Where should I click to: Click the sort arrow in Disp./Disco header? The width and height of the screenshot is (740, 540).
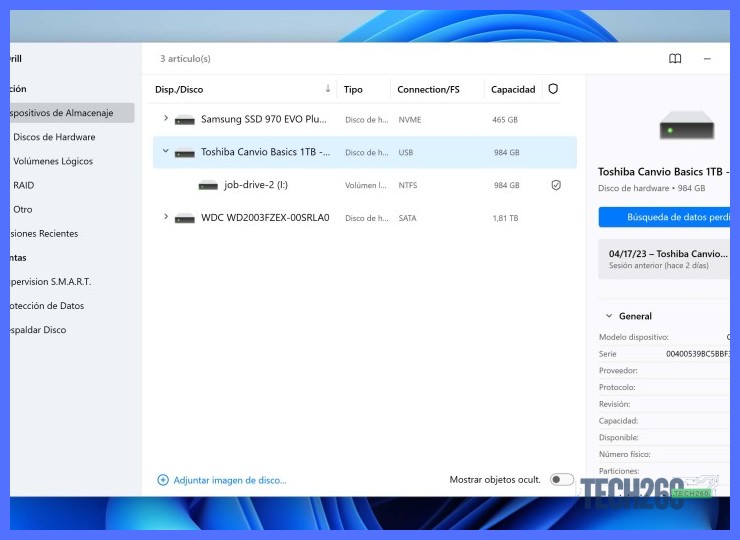point(328,89)
